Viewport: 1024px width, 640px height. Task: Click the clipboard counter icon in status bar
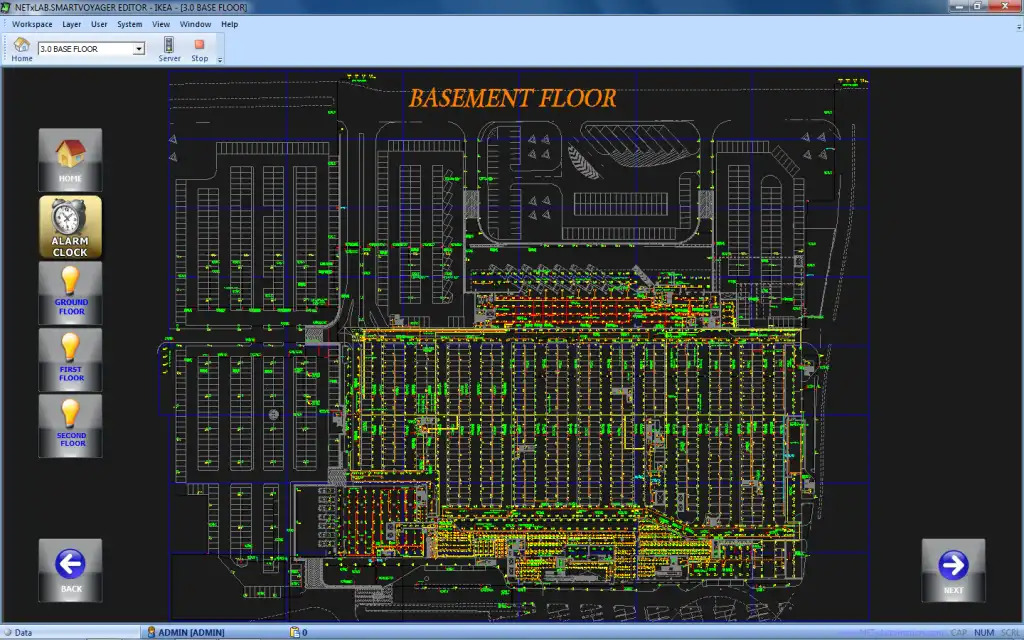point(294,632)
